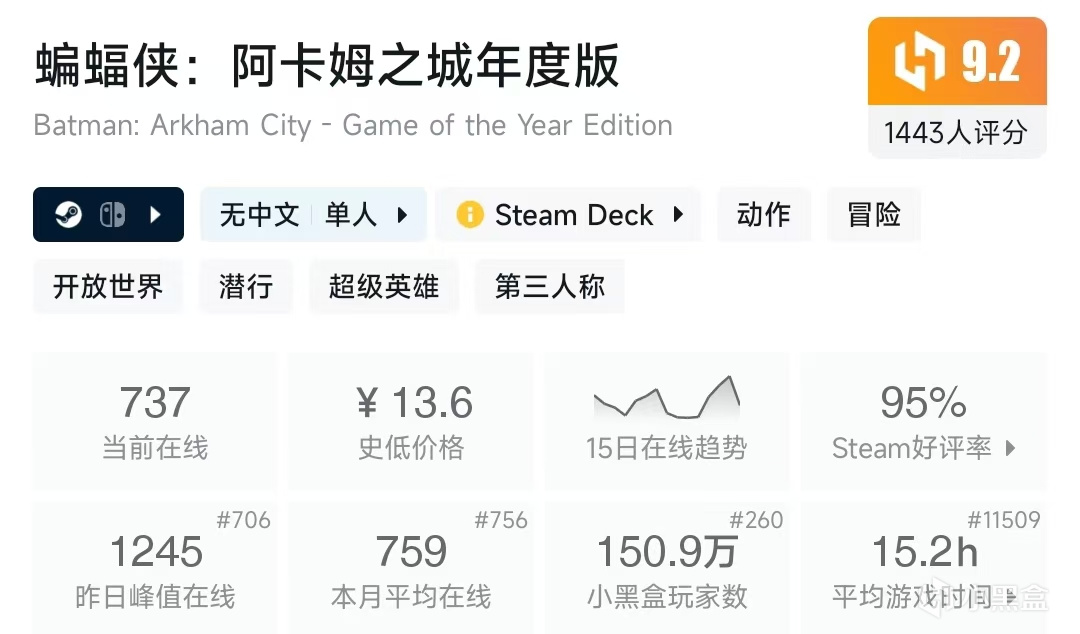Image resolution: width=1080 pixels, height=634 pixels.
Task: Open the 1443人评分 rating count
Action: tap(956, 132)
